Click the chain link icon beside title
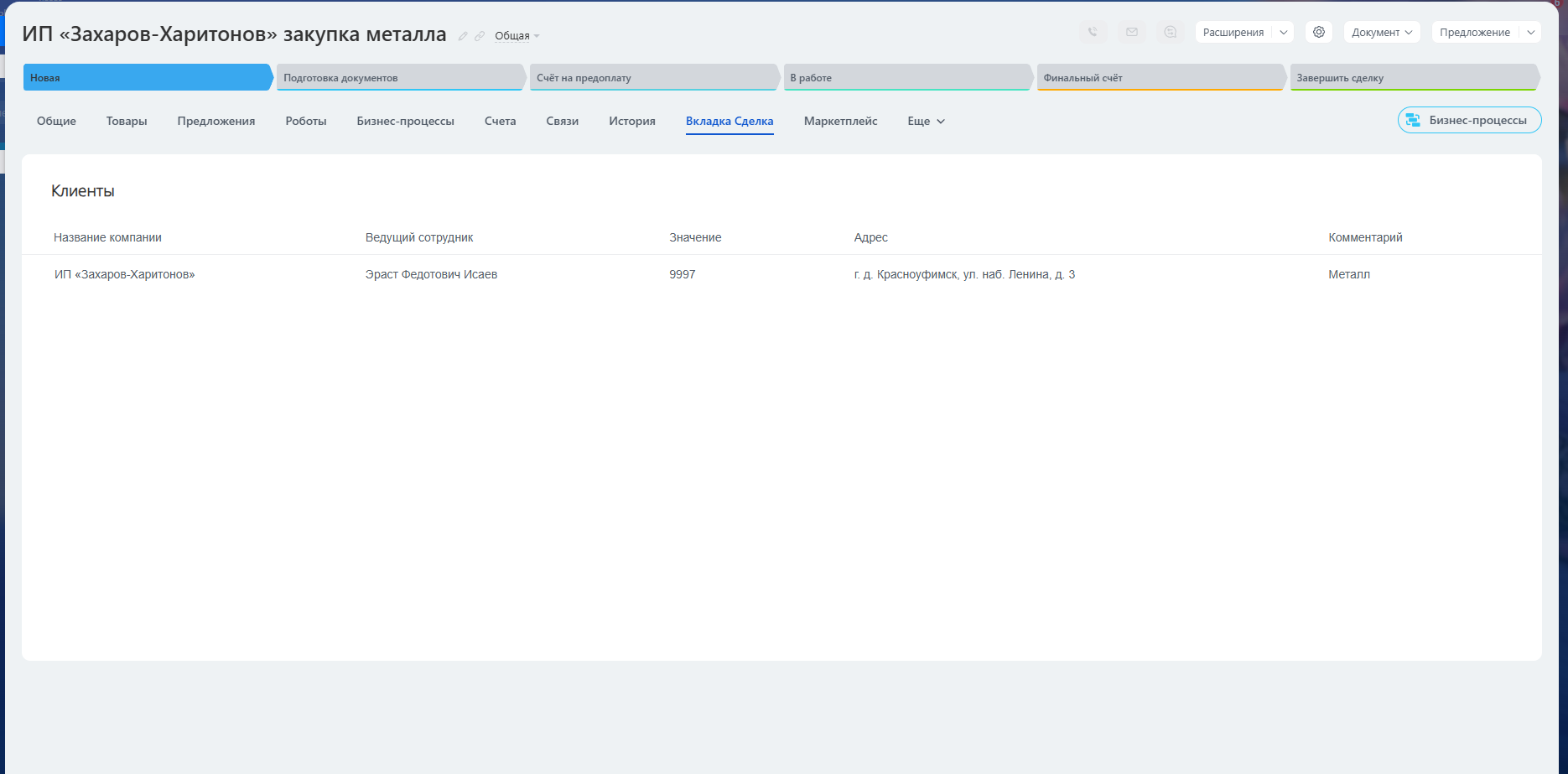The width and height of the screenshot is (1568, 774). [480, 36]
